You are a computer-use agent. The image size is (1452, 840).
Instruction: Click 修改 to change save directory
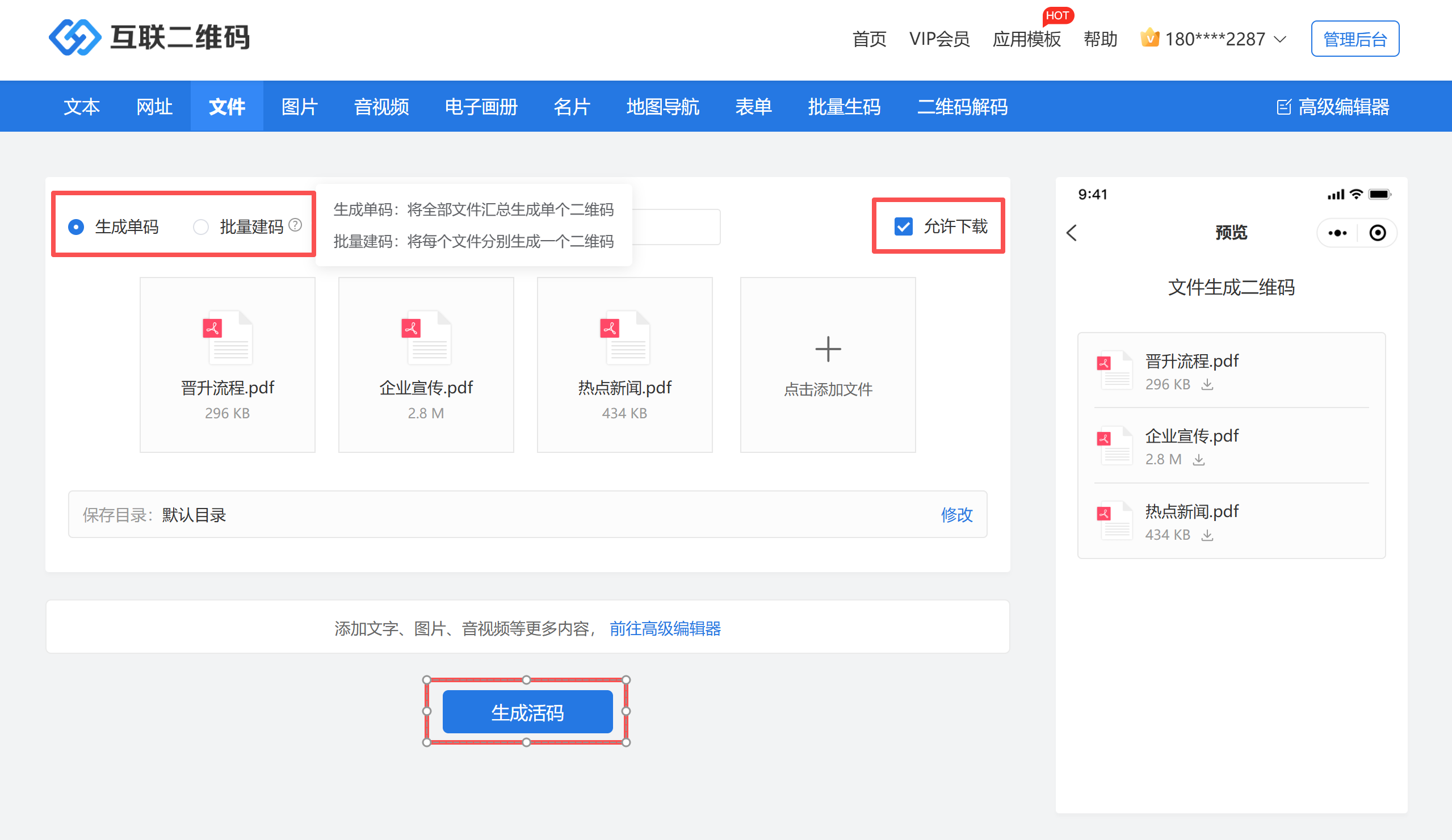coord(956,514)
